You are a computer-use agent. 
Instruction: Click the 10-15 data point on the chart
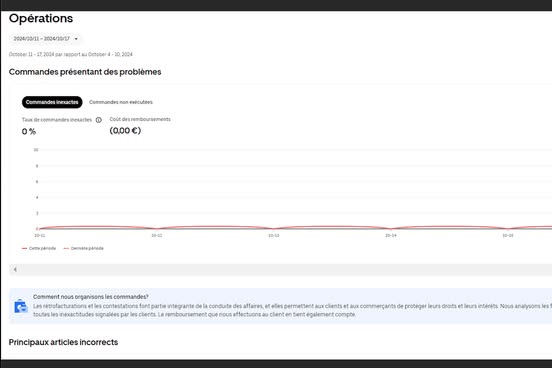(x=508, y=229)
